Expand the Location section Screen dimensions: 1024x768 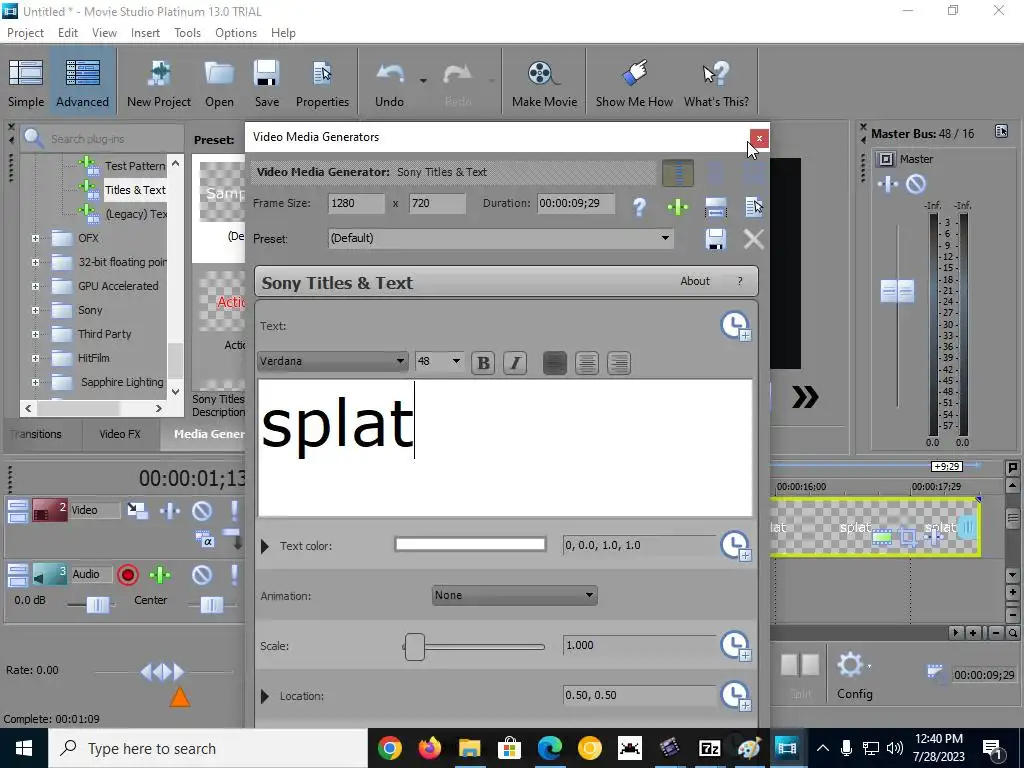(x=264, y=696)
